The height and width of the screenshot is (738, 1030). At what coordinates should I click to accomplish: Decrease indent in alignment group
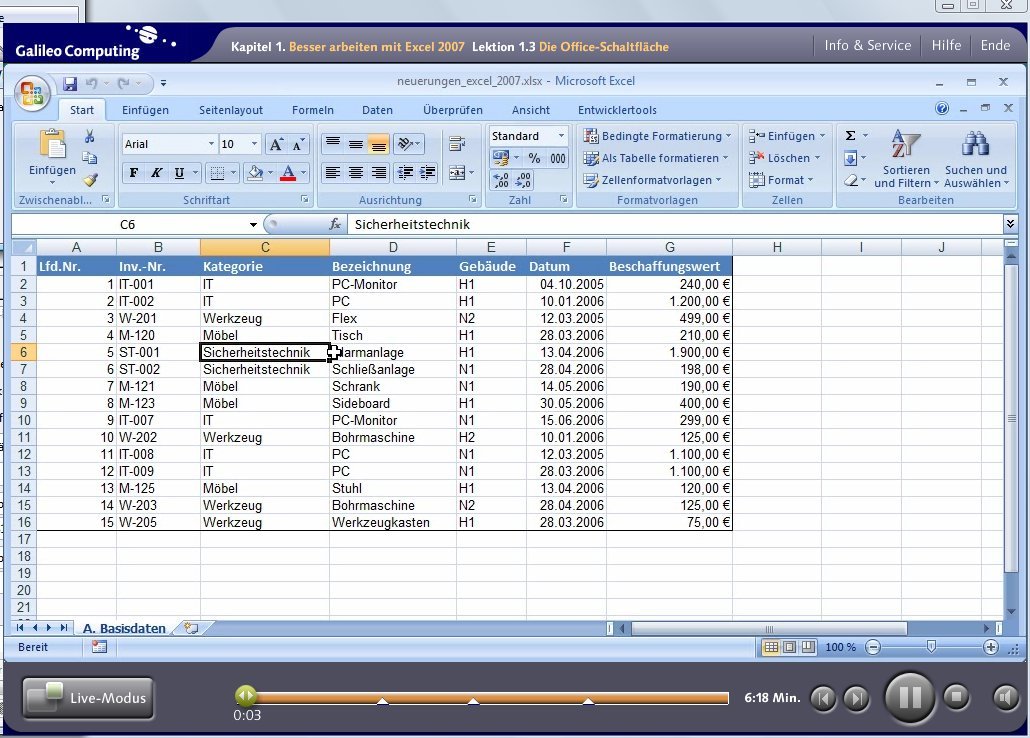(x=405, y=173)
